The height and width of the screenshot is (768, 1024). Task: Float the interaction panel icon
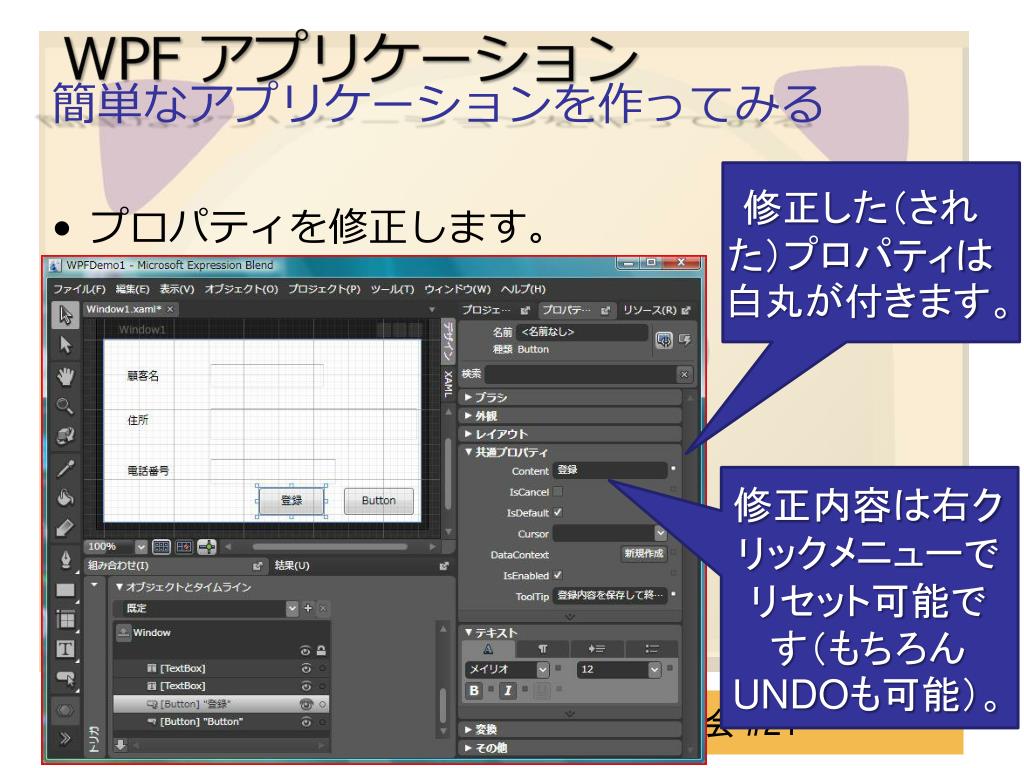(x=257, y=566)
